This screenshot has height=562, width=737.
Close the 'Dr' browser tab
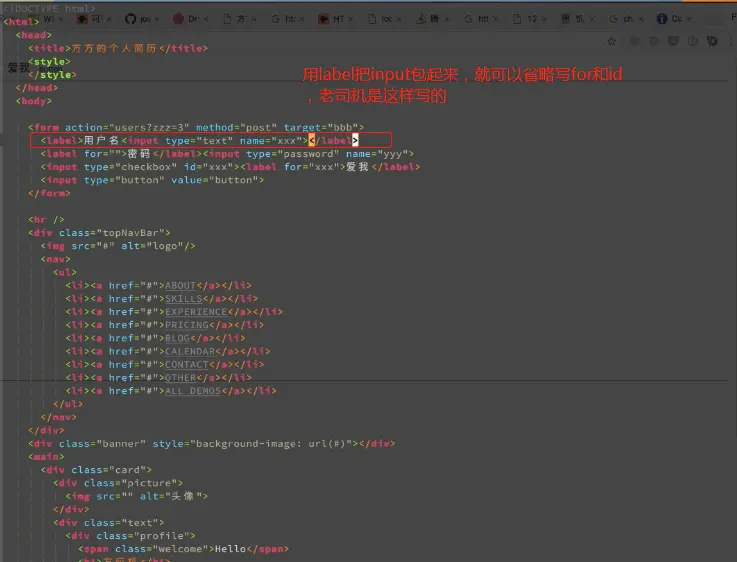[x=206, y=19]
